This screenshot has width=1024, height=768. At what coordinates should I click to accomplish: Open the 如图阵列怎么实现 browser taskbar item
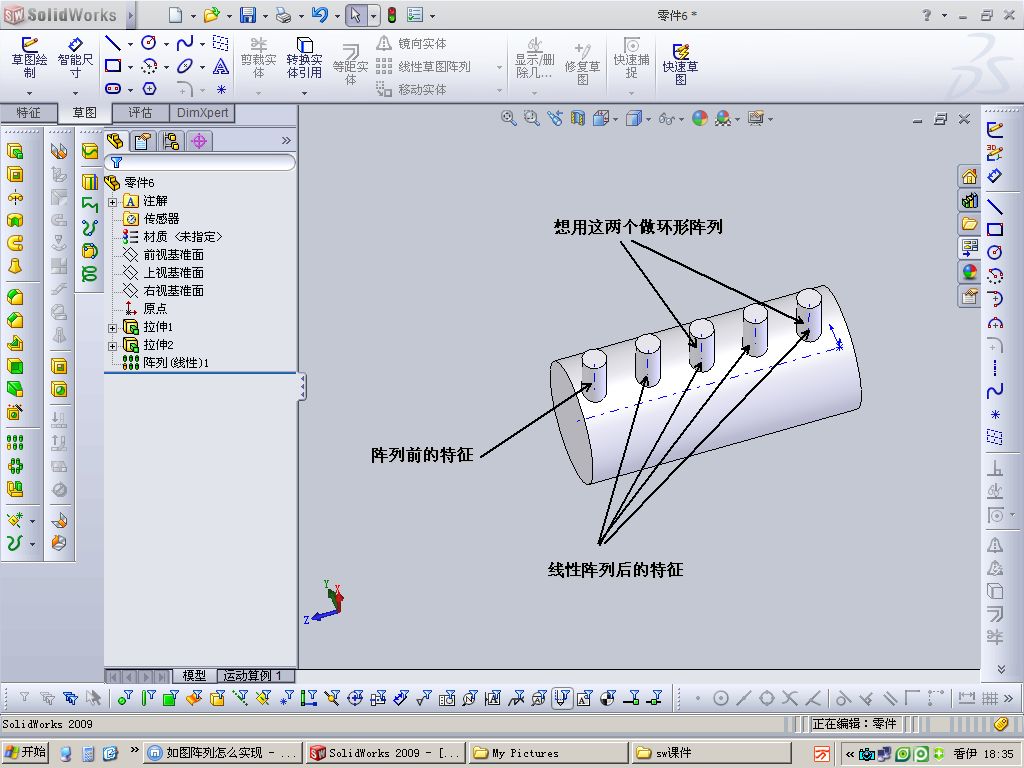pyautogui.click(x=223, y=753)
